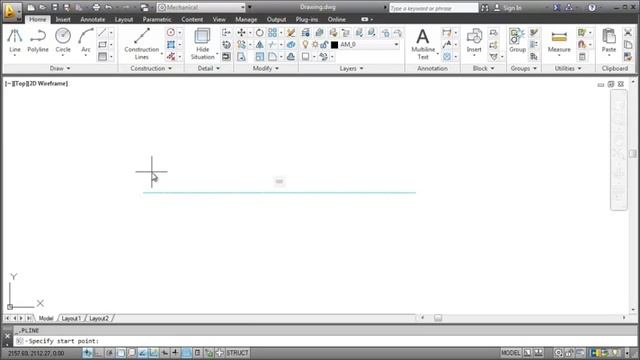The height and width of the screenshot is (360, 640).
Task: Click the rectangle draw tool icon
Action: point(102,44)
